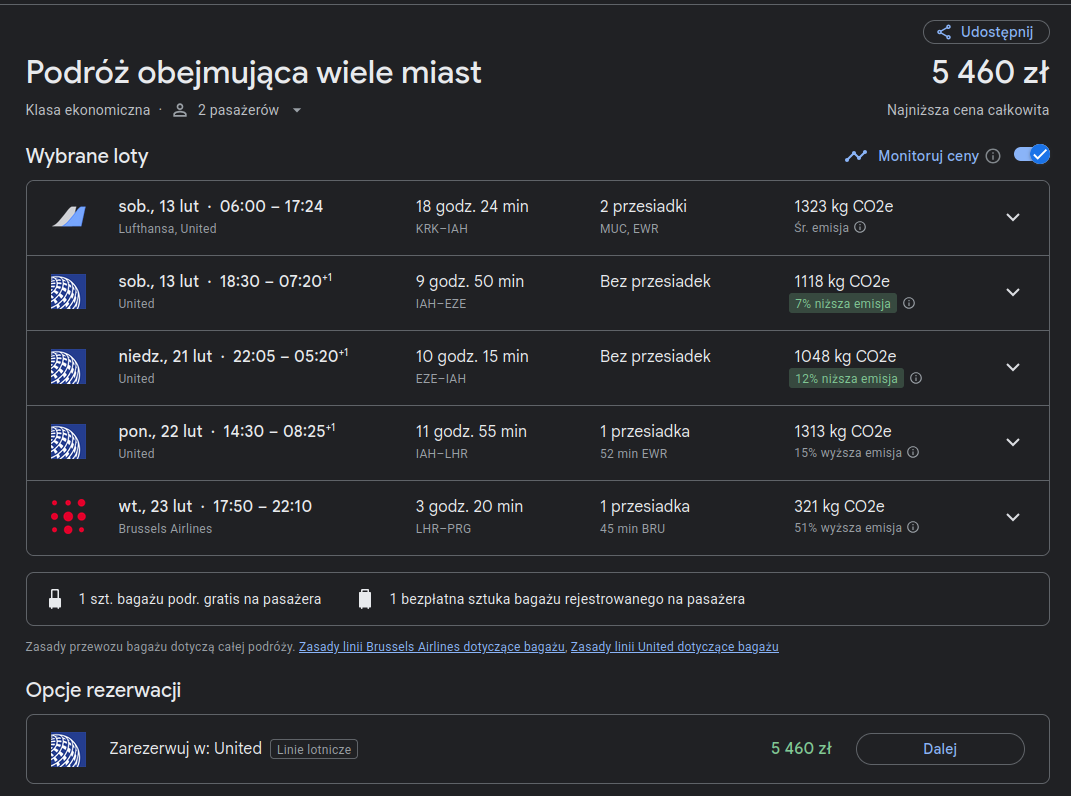The height and width of the screenshot is (796, 1071).
Task: Click the Udostępnij share button
Action: coord(986,32)
